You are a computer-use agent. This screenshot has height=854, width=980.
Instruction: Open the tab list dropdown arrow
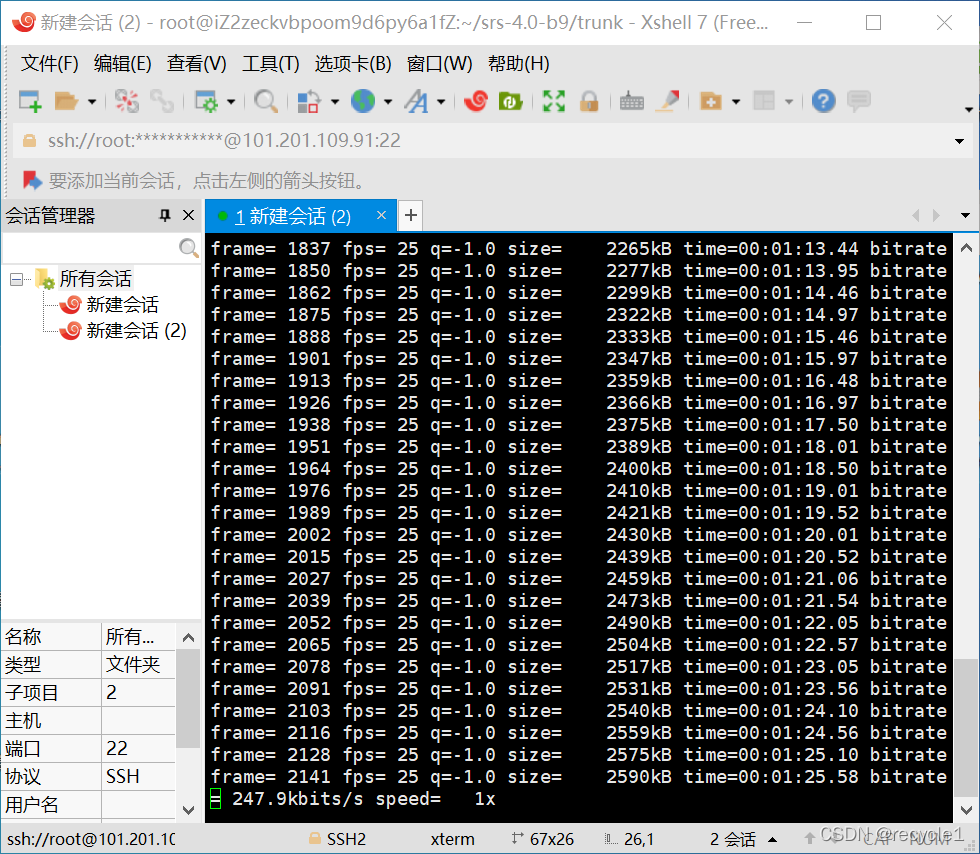(965, 216)
